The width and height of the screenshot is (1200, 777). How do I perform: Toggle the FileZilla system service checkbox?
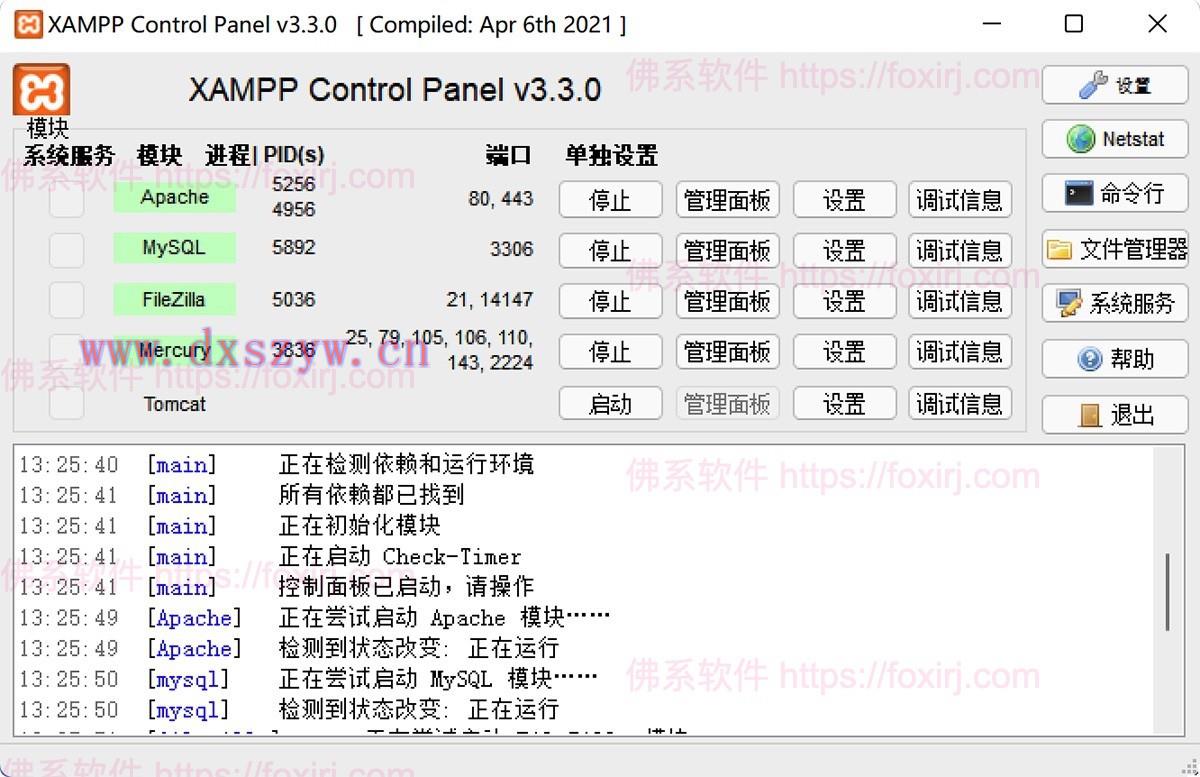click(x=67, y=300)
